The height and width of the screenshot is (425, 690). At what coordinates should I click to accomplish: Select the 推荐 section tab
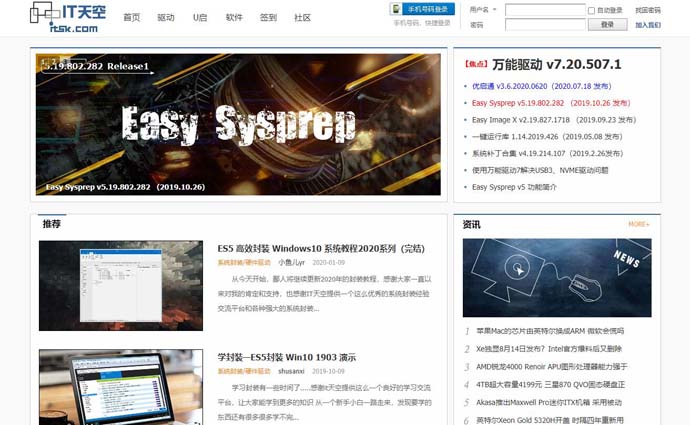(51, 224)
